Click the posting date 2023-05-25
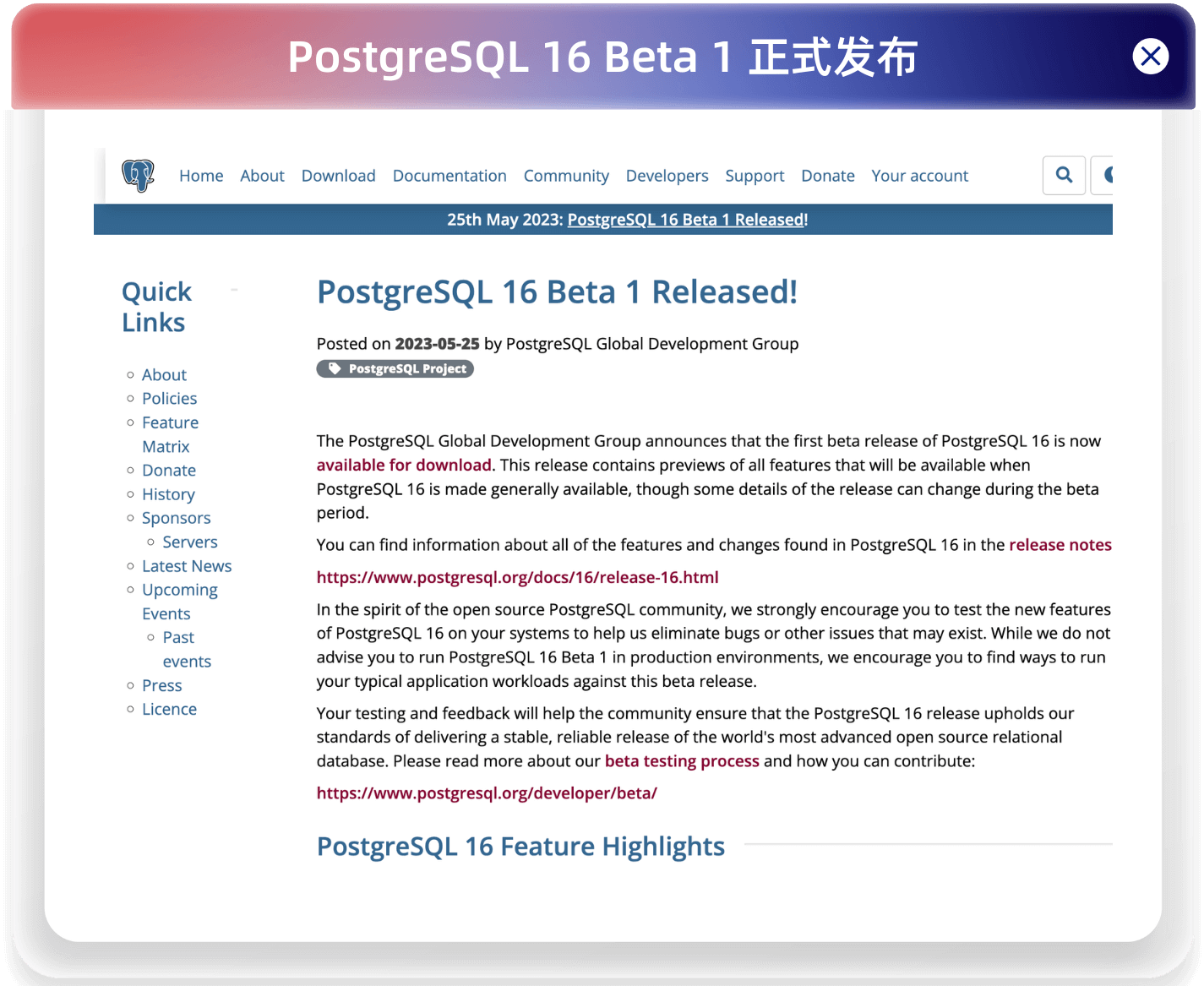 437,344
